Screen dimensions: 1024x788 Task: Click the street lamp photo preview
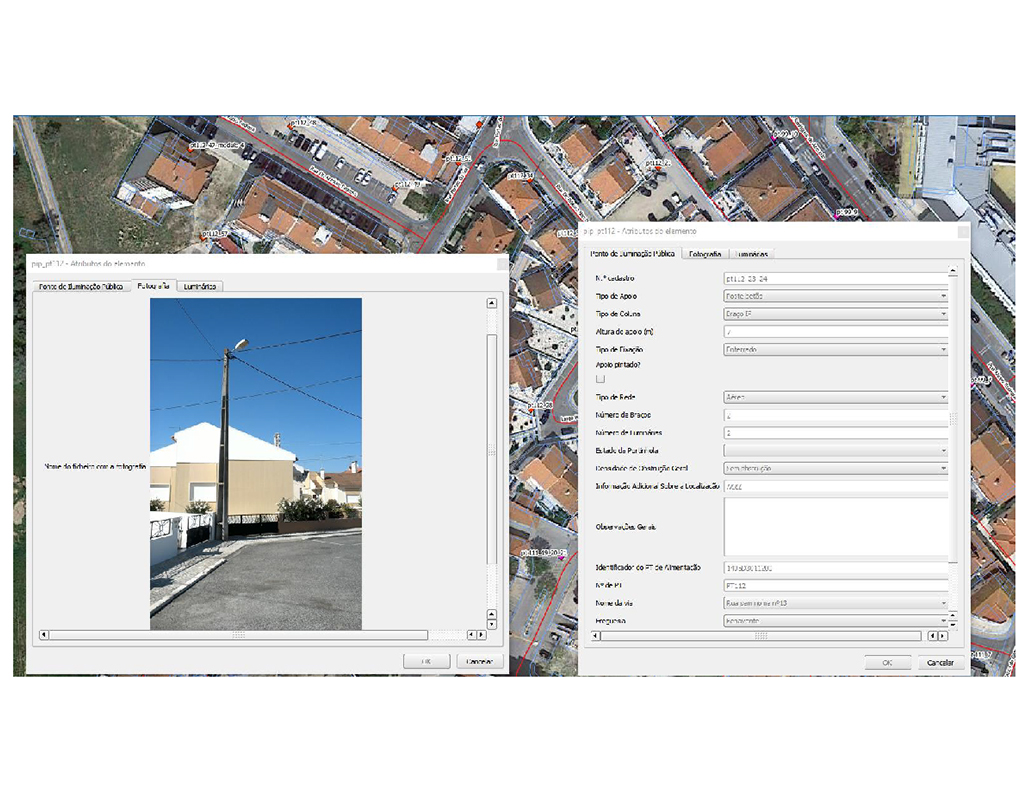pos(256,464)
